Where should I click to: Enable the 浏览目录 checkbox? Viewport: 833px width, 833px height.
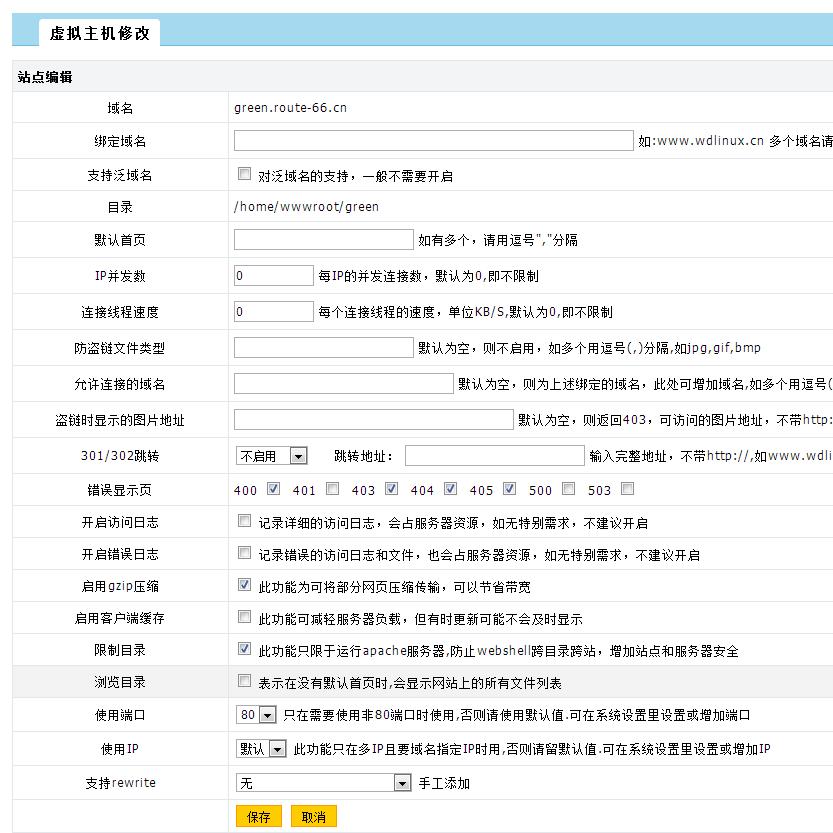point(244,681)
